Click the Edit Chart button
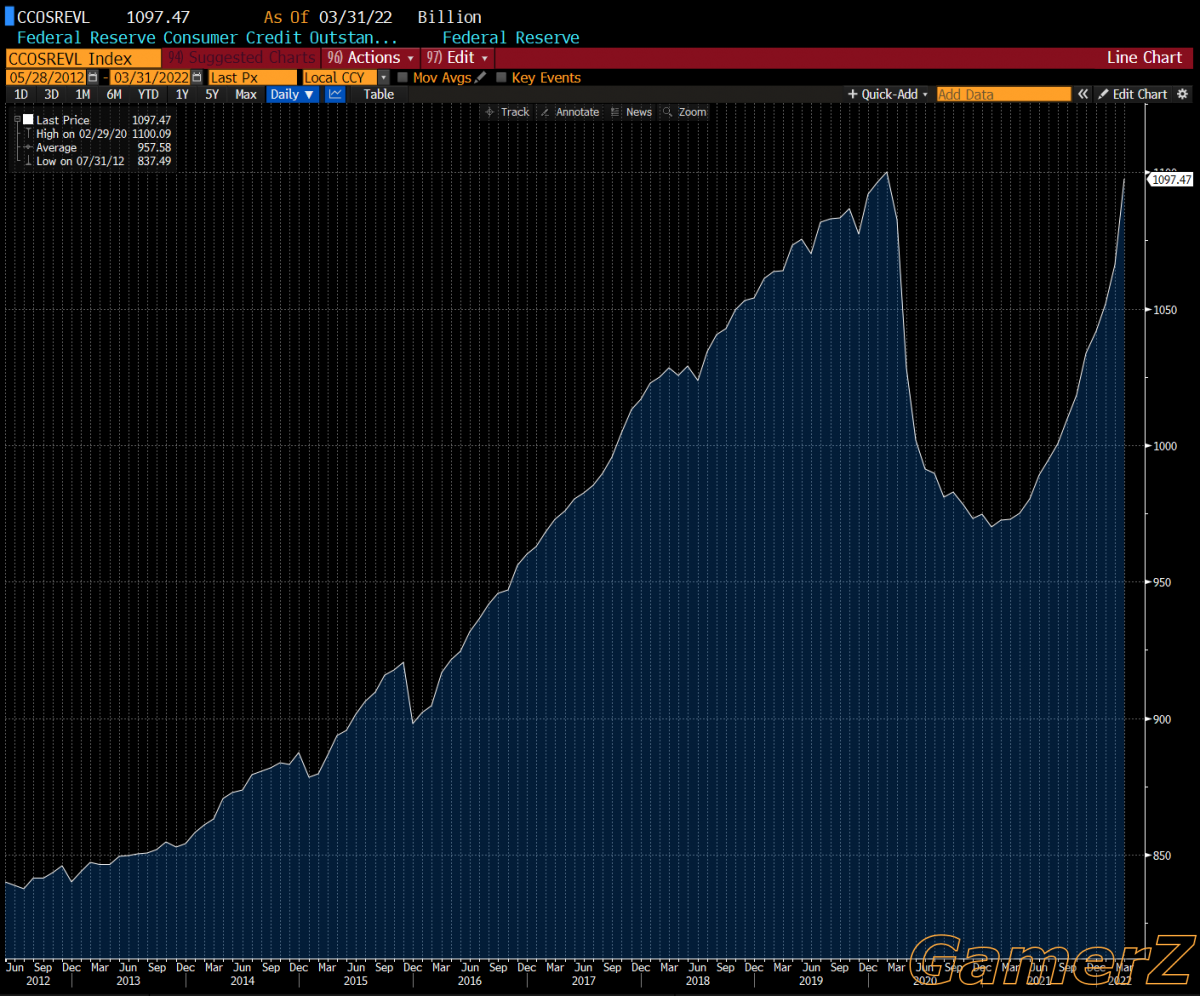The width and height of the screenshot is (1200, 996). (1132, 94)
